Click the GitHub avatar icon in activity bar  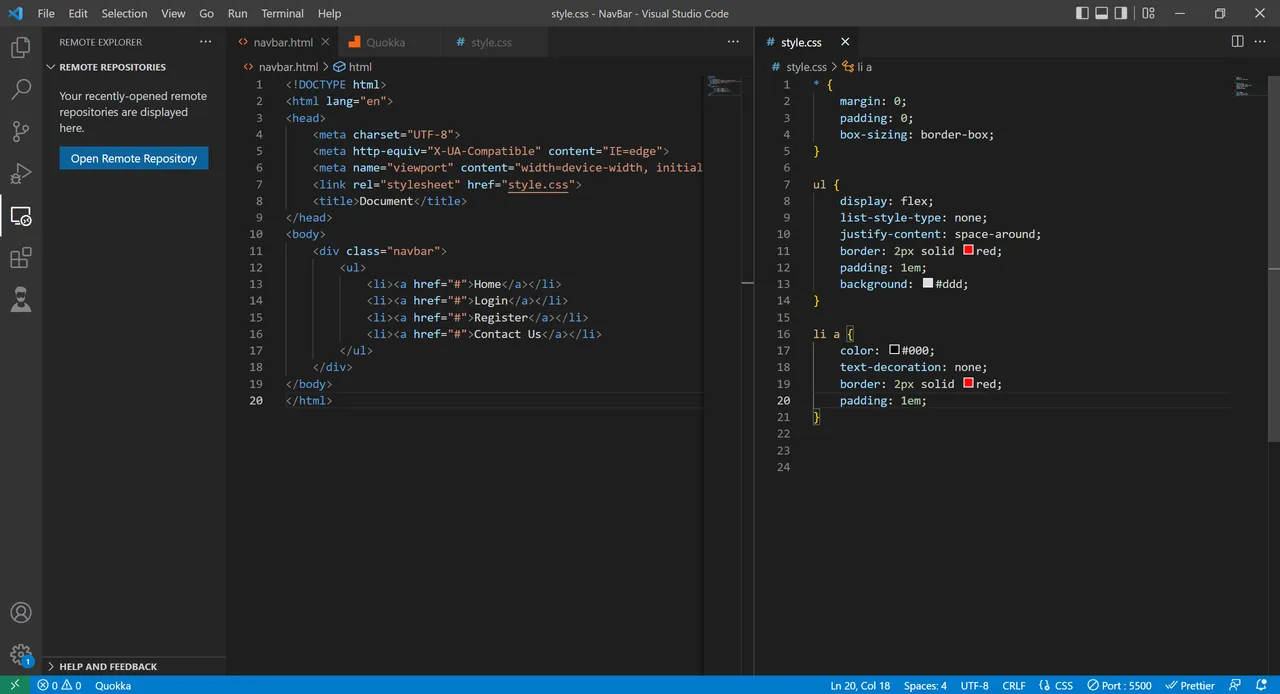21,300
